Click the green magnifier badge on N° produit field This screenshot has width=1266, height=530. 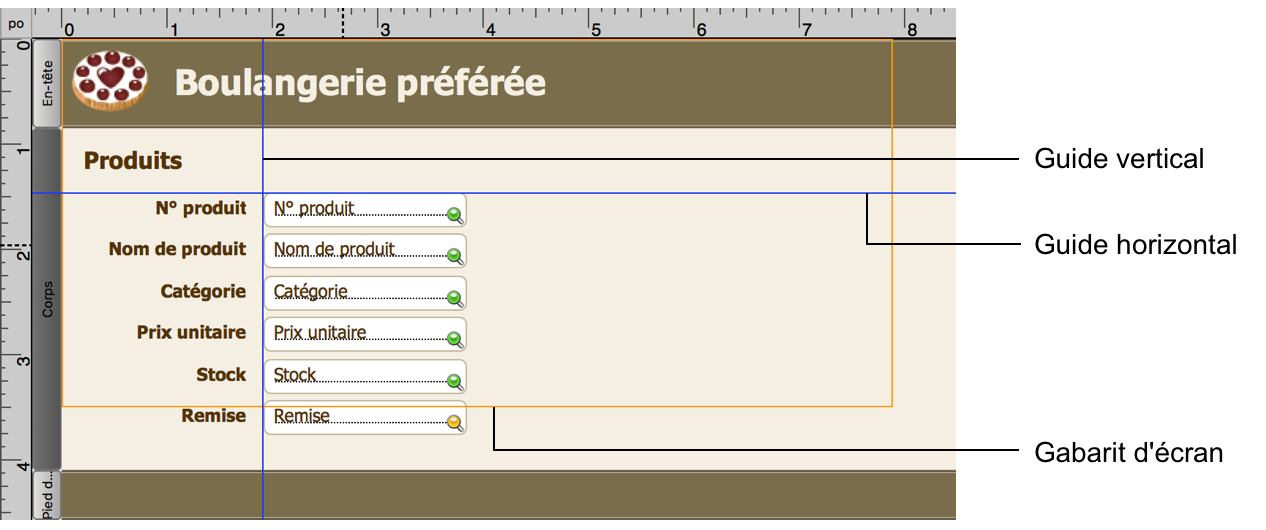[x=454, y=215]
